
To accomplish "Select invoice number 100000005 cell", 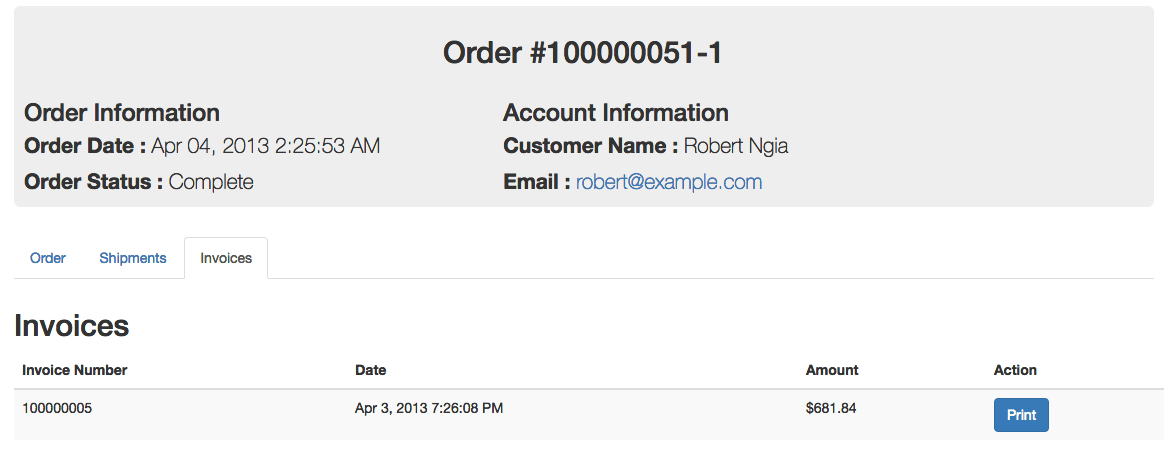I will point(57,408).
